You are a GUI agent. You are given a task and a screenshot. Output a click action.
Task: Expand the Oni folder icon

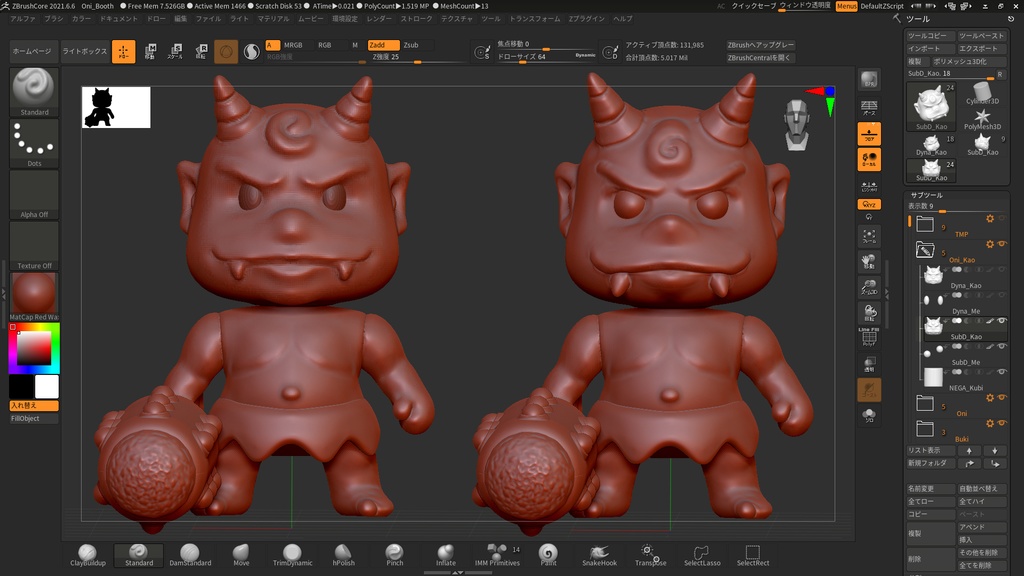925,403
